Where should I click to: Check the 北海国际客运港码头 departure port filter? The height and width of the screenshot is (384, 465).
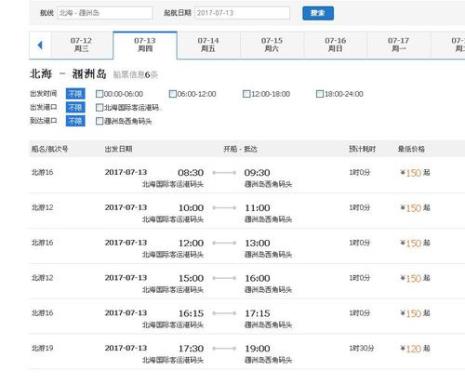click(x=99, y=108)
